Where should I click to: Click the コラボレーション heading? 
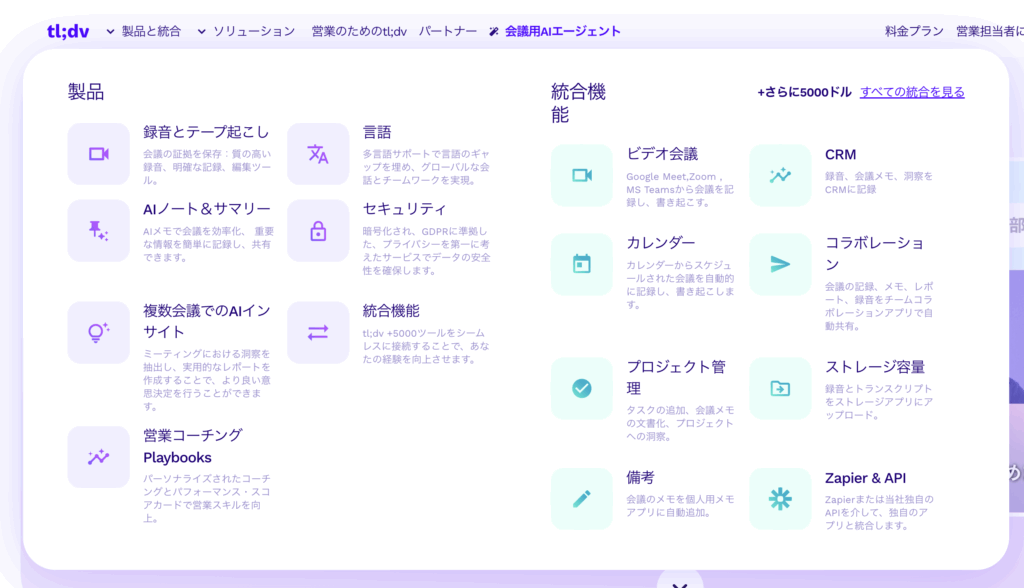[x=874, y=253]
